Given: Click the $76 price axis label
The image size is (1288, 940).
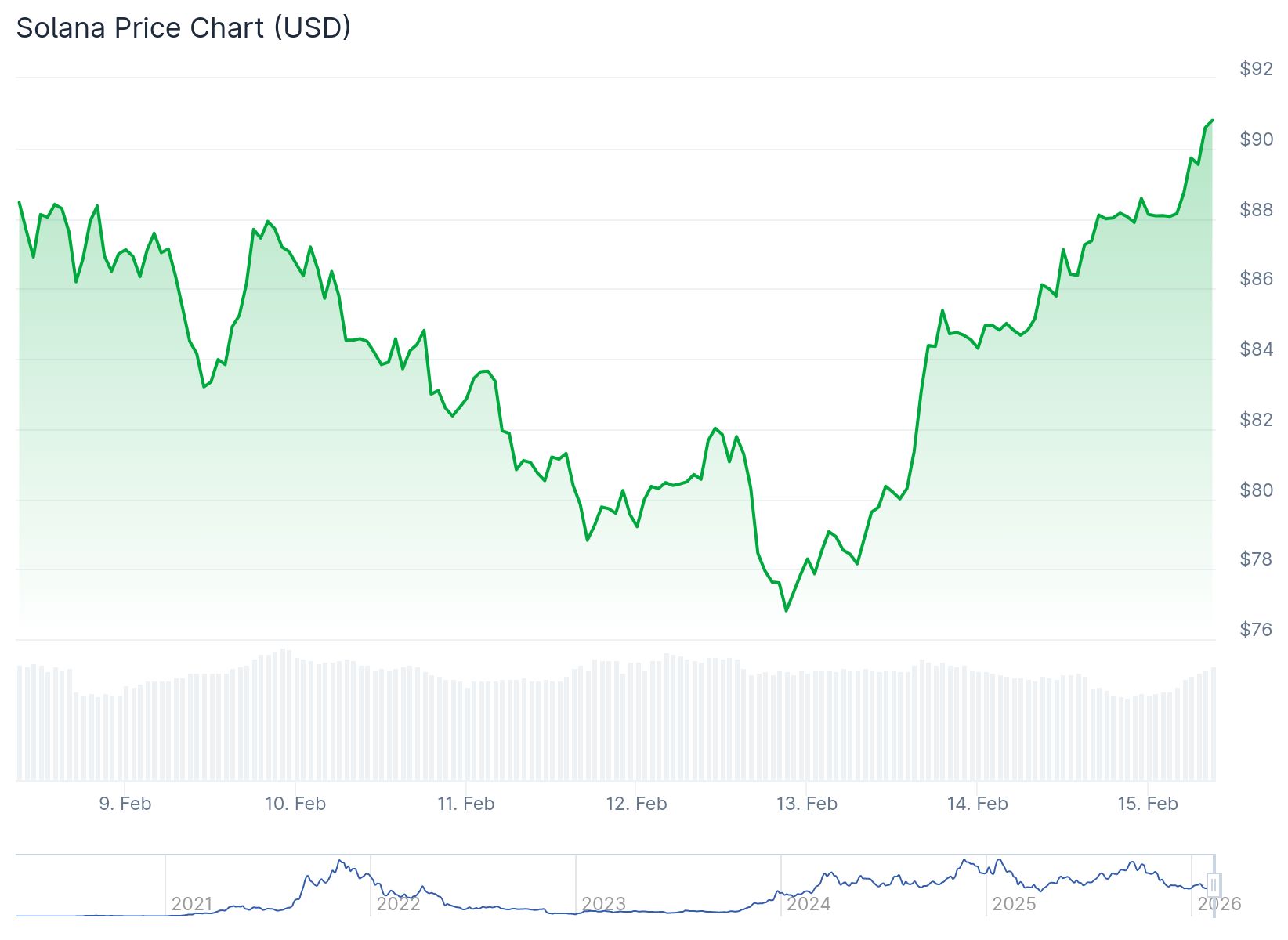Looking at the screenshot, I should tap(1256, 630).
